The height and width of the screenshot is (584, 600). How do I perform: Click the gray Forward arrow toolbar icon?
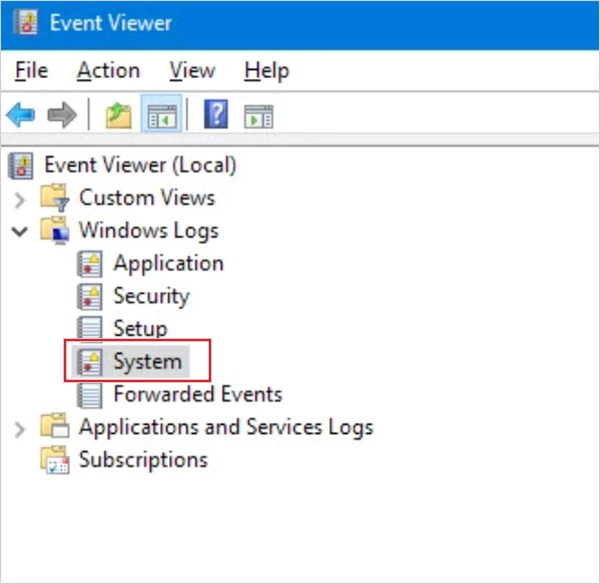tap(62, 114)
